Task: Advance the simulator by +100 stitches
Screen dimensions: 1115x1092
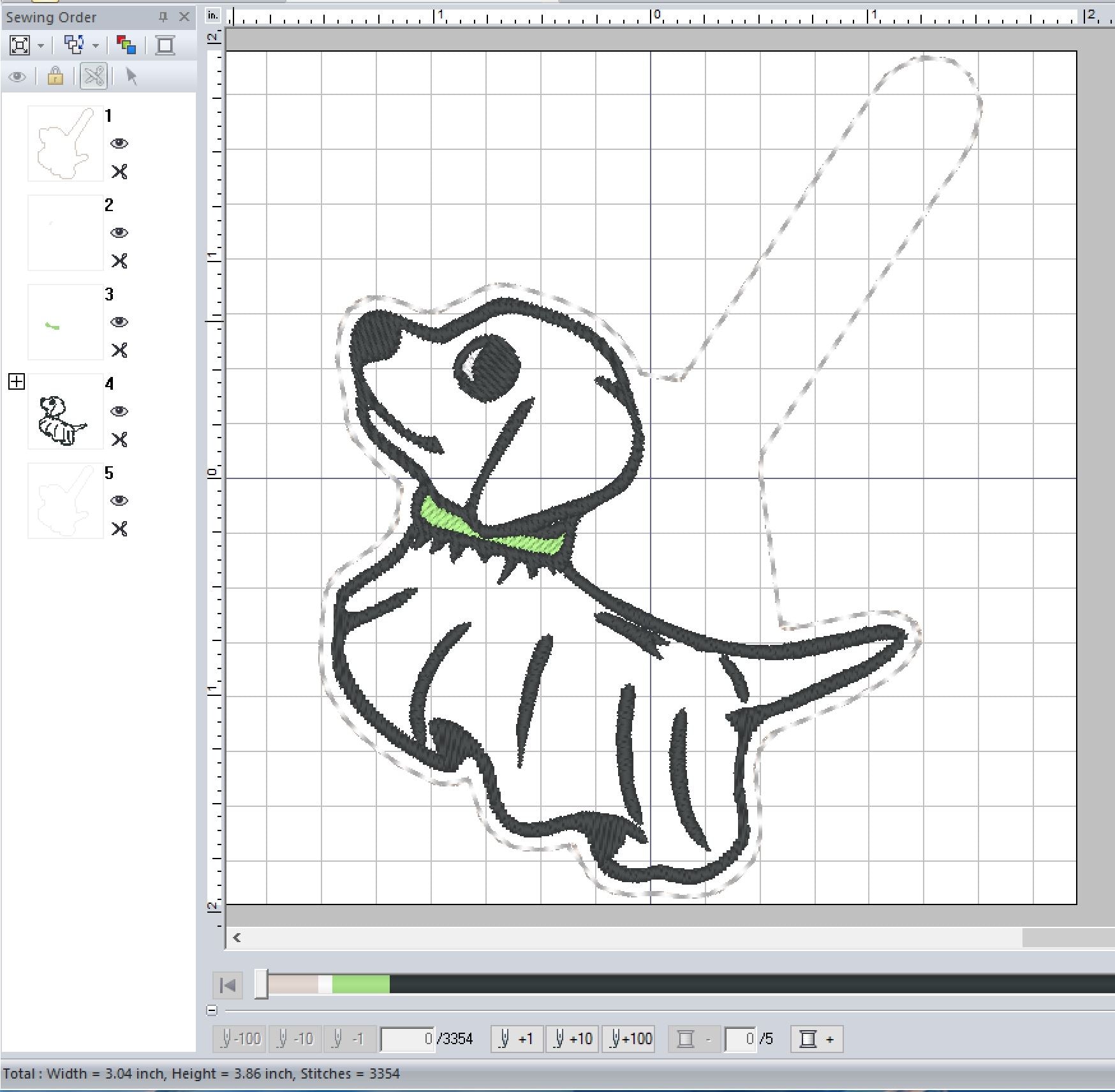Action: click(630, 1039)
